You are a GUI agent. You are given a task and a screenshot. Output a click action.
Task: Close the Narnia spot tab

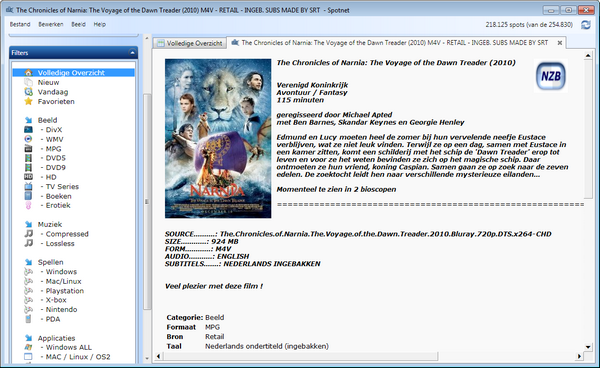(559, 43)
